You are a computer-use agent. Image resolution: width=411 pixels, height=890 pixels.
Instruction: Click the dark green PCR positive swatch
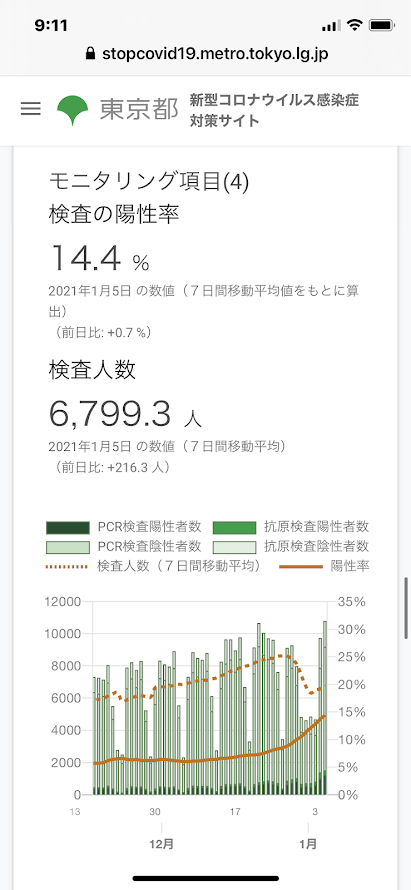tap(68, 527)
